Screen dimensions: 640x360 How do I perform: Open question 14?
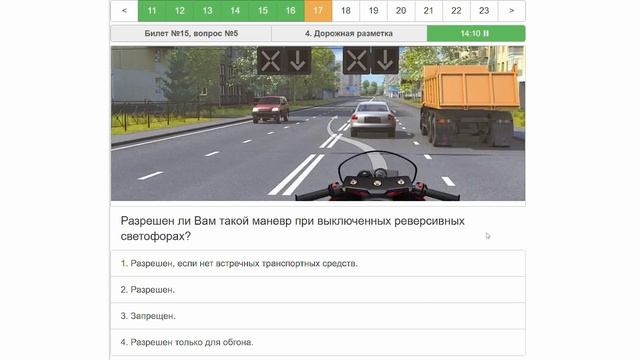[x=235, y=11]
